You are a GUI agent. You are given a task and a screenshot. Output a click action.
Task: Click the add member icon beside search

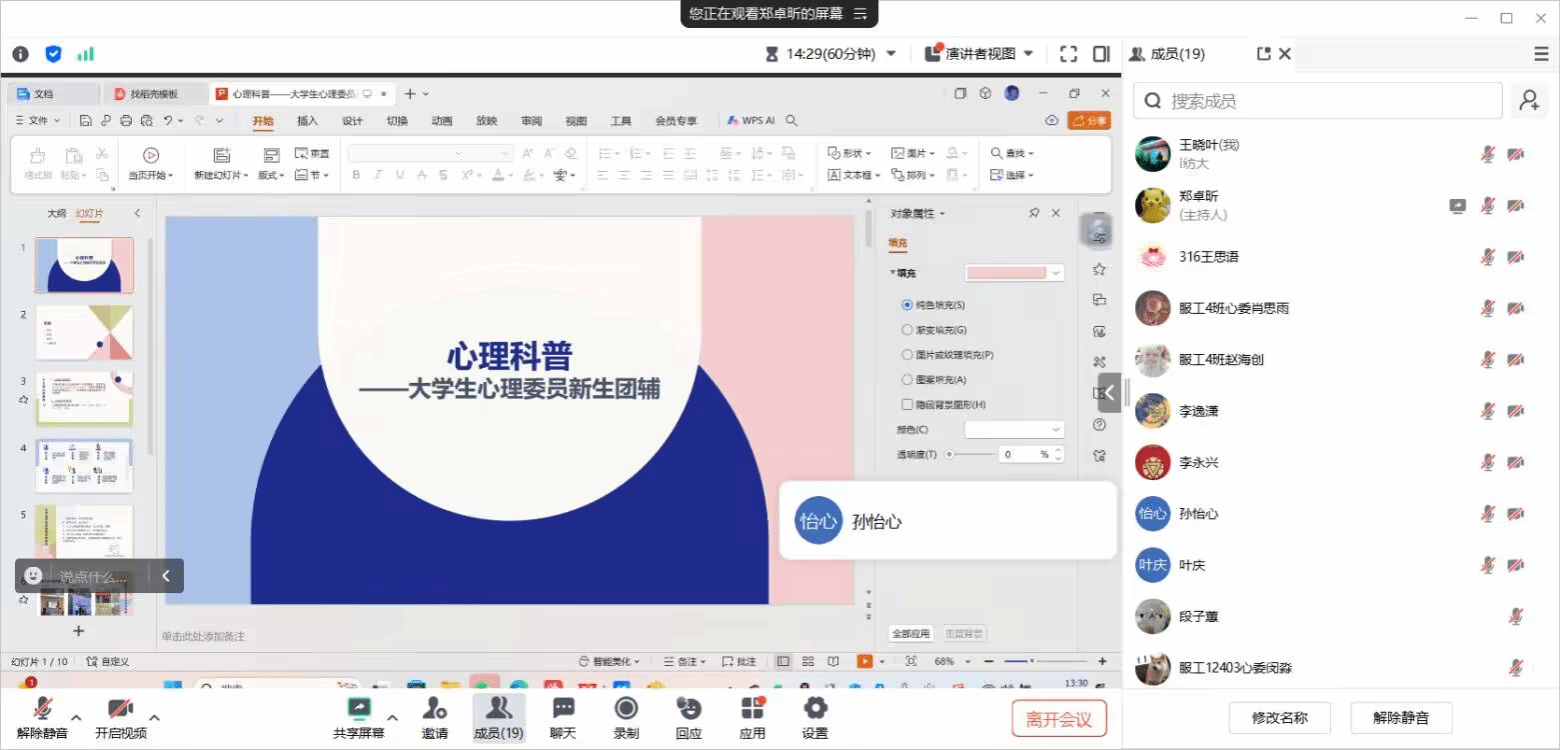1528,101
